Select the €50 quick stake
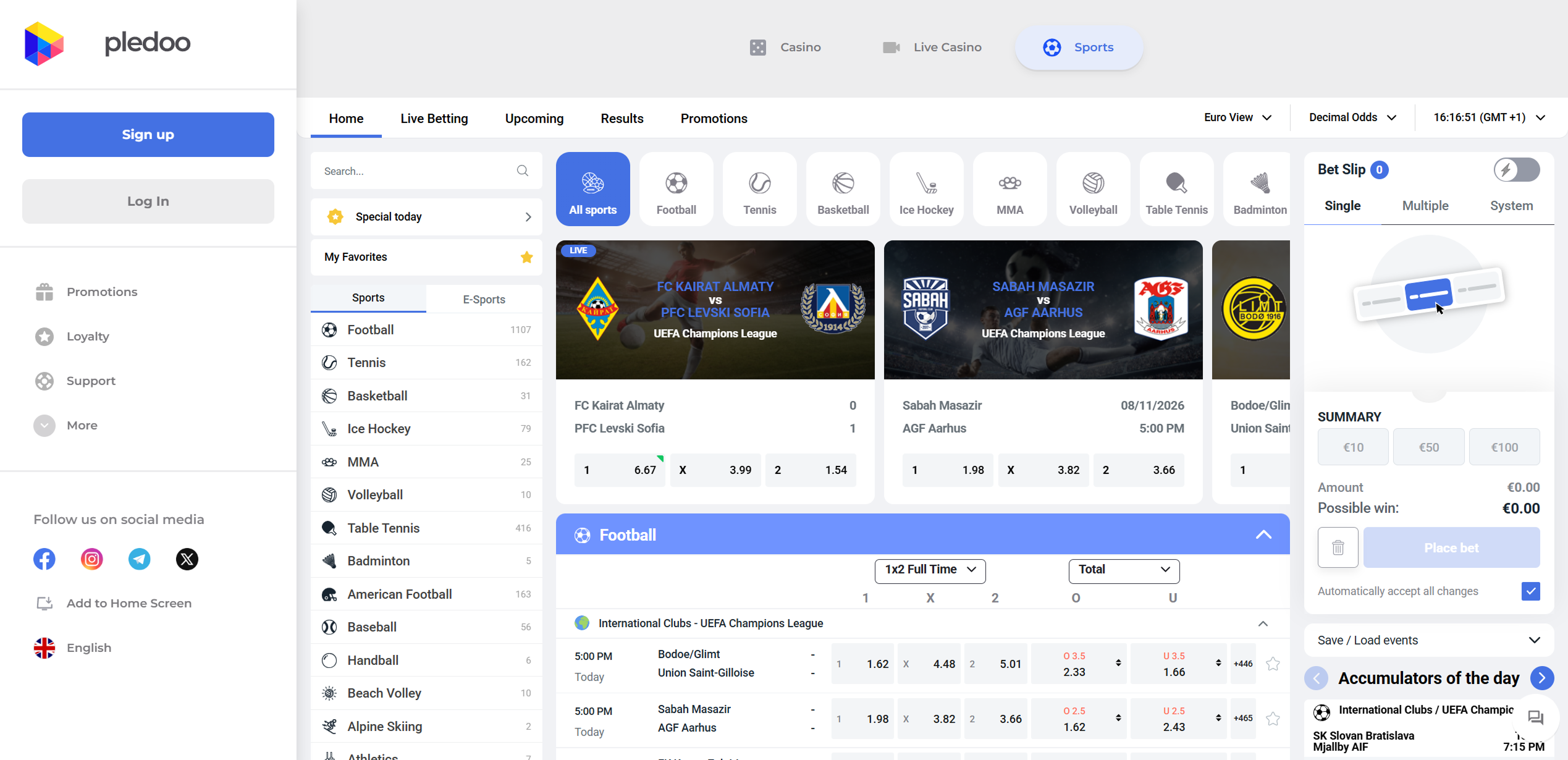This screenshot has width=1568, height=760. click(1429, 447)
